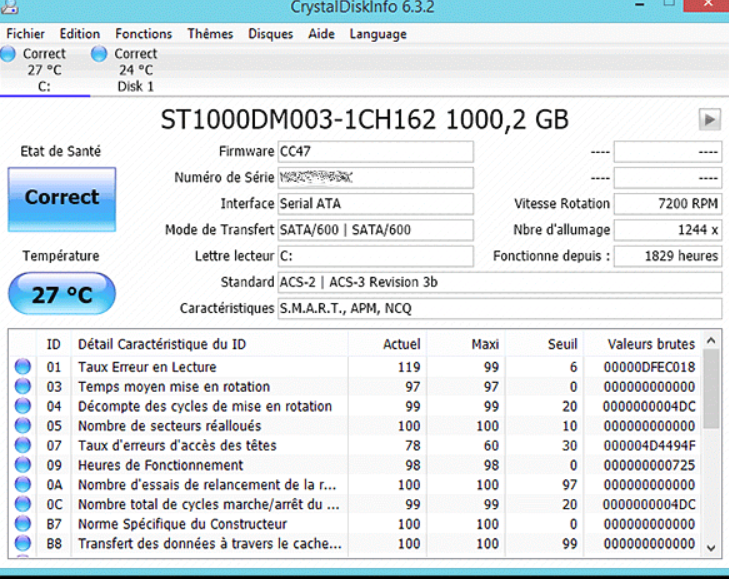Select Taux d'erreurs d'accès des têtes row
The width and height of the screenshot is (729, 579).
click(355, 446)
